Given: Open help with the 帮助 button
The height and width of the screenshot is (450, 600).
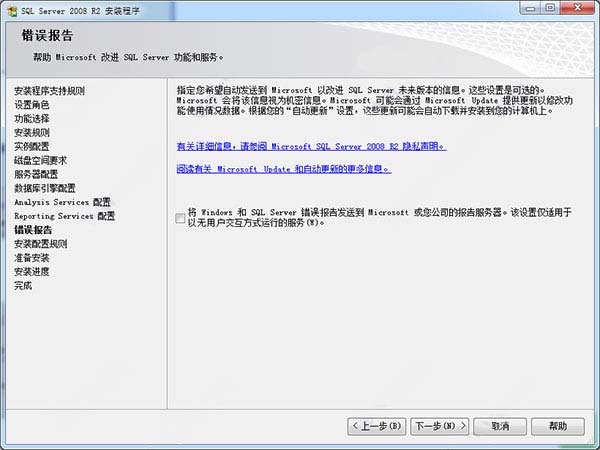Looking at the screenshot, I should (558, 426).
